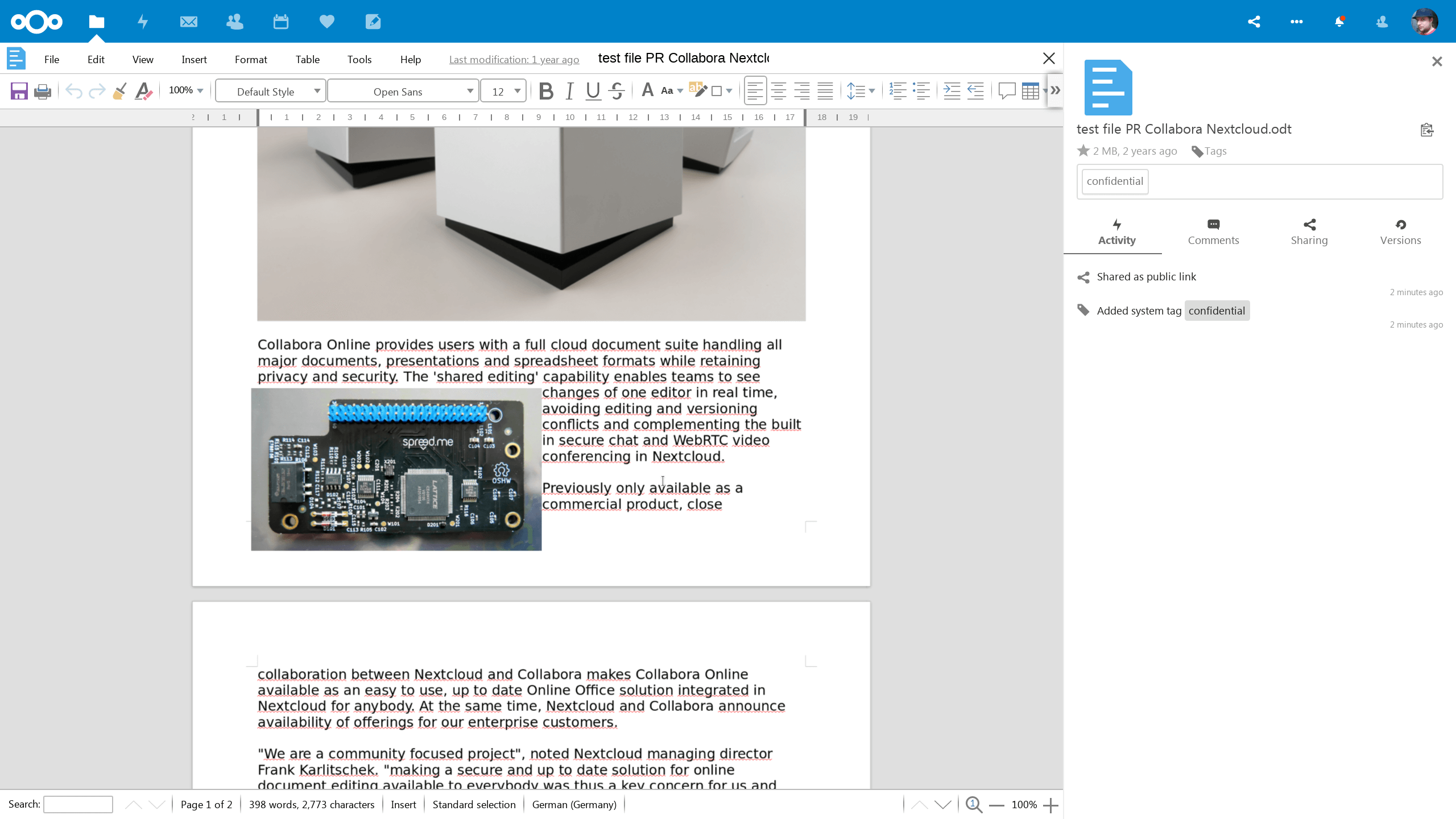Viewport: 1456px width, 819px height.
Task: Toggle Italic formatting on selected text
Action: [570, 91]
